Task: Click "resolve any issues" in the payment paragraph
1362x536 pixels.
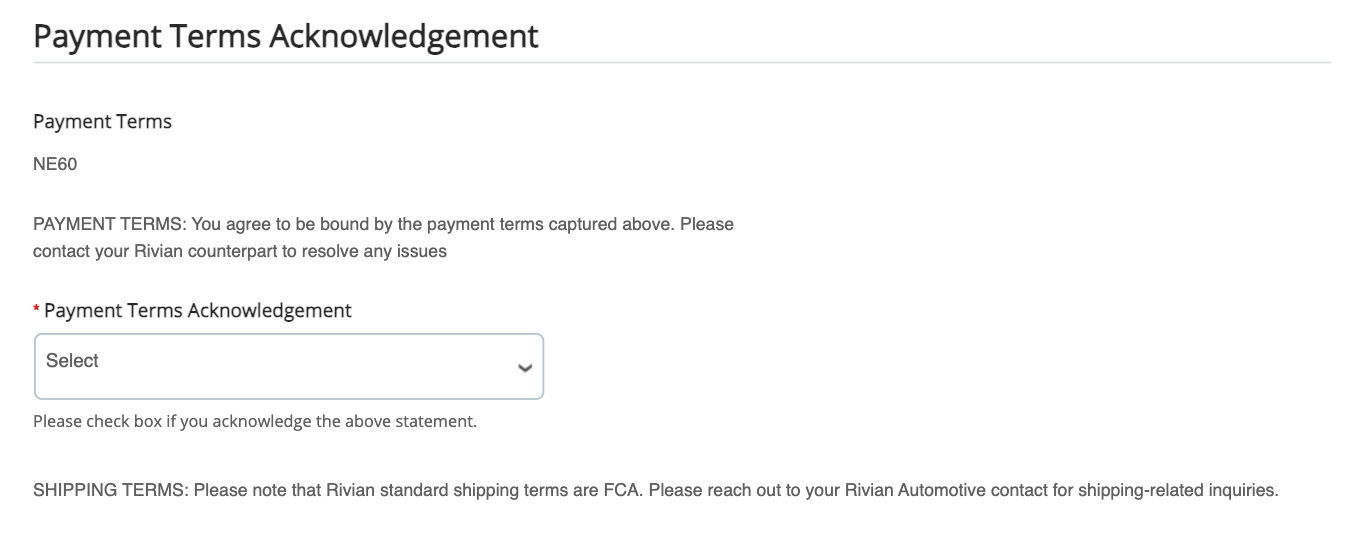Action: pyautogui.click(x=376, y=252)
